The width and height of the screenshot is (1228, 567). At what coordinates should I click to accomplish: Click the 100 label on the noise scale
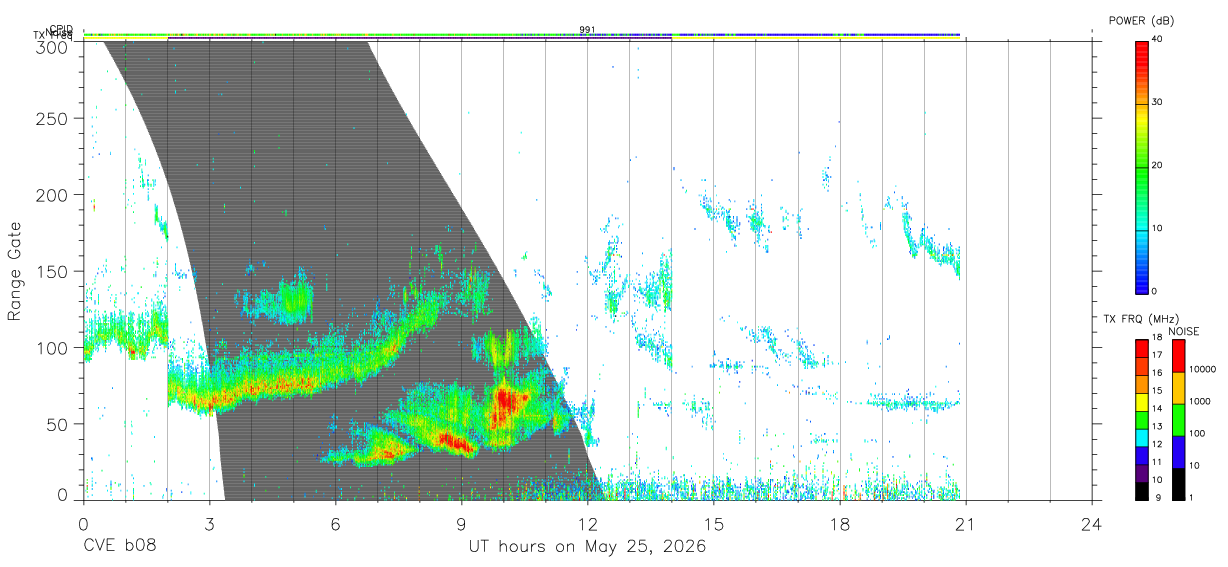pyautogui.click(x=1197, y=434)
